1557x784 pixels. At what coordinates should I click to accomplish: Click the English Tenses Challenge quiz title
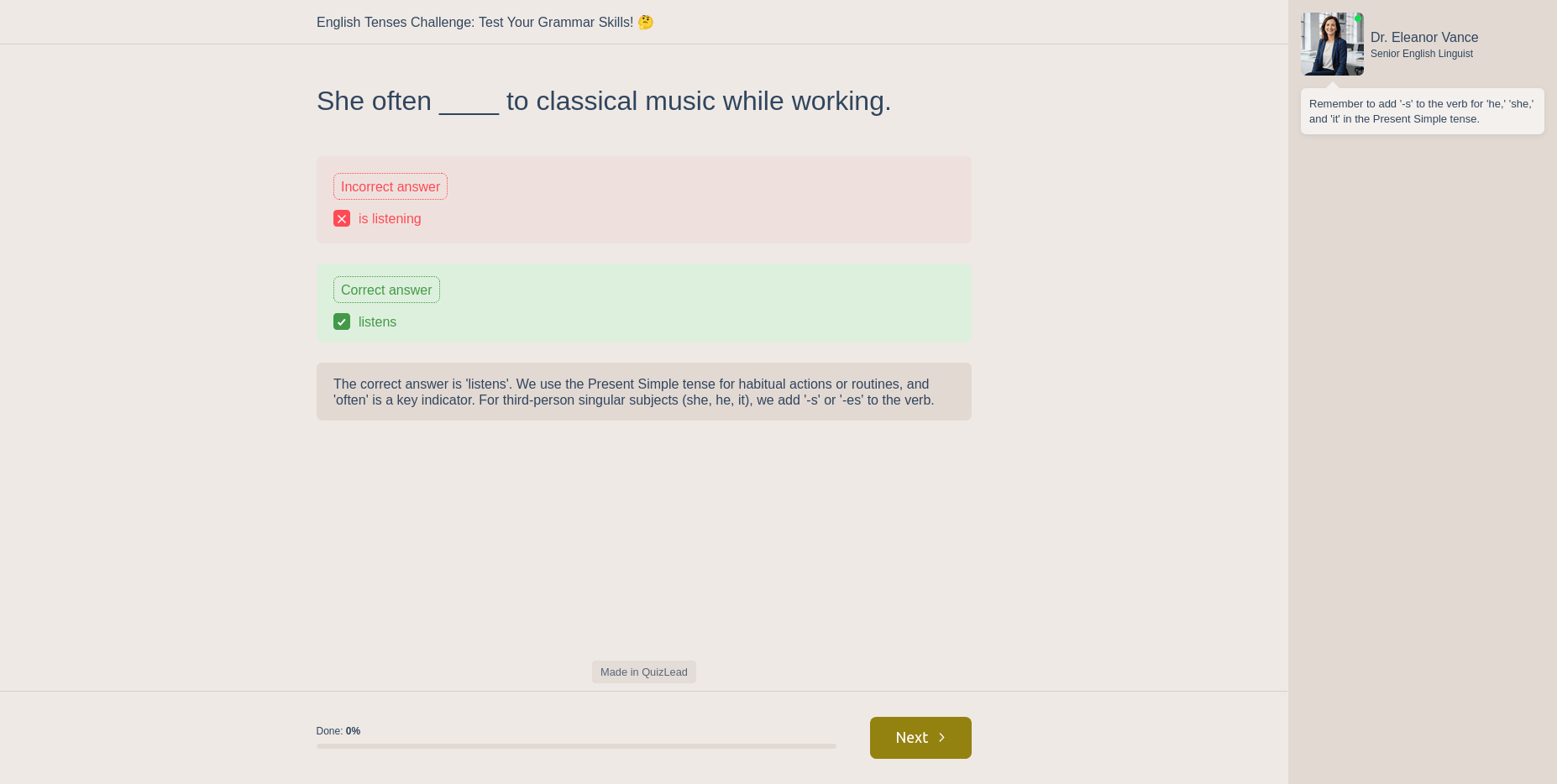pyautogui.click(x=474, y=23)
